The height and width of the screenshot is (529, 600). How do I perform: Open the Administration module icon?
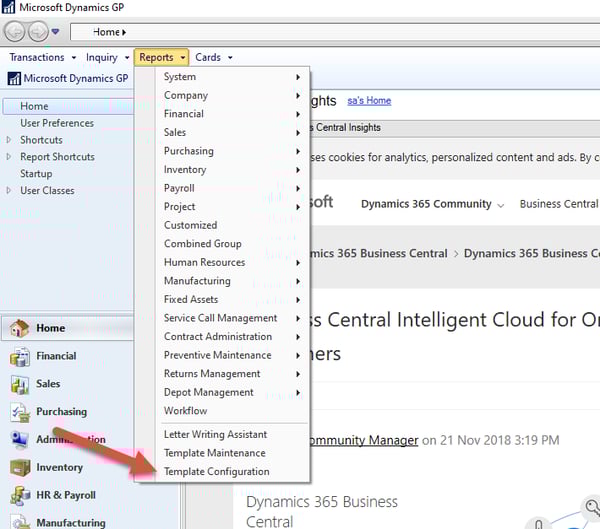(x=19, y=440)
